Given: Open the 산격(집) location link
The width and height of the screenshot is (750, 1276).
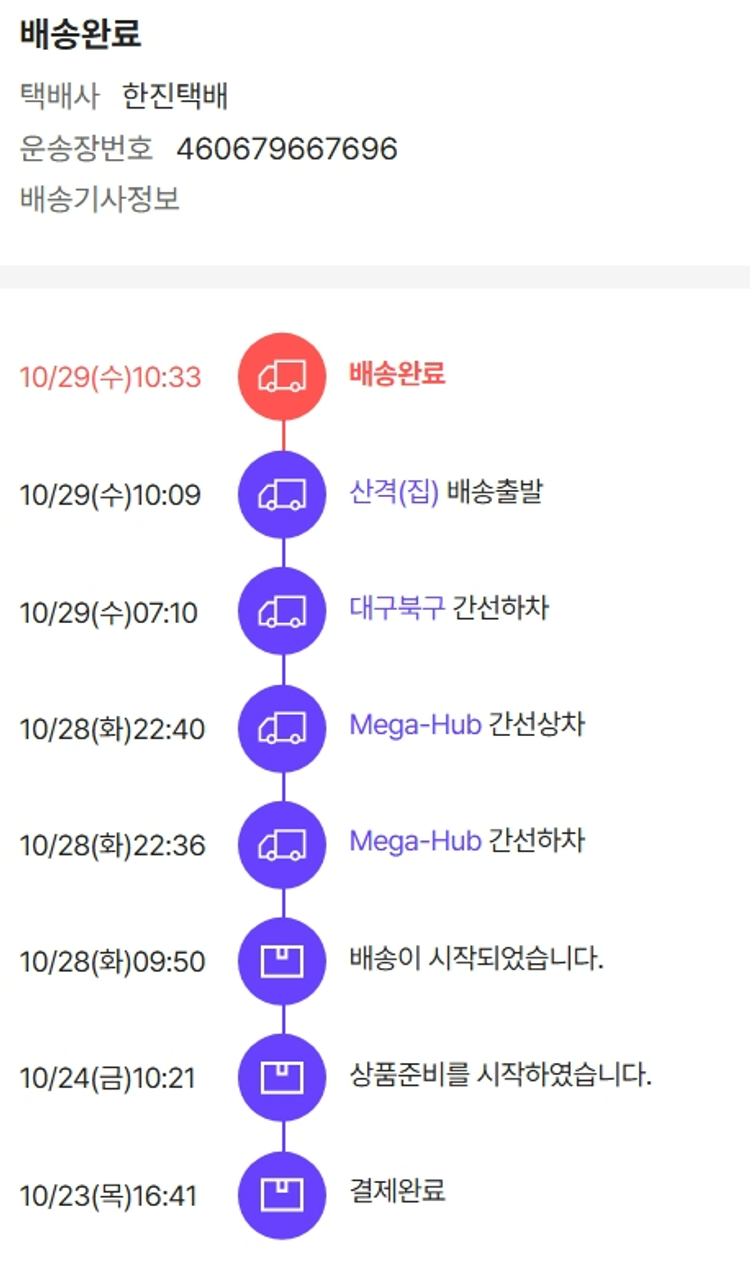Looking at the screenshot, I should 394,492.
